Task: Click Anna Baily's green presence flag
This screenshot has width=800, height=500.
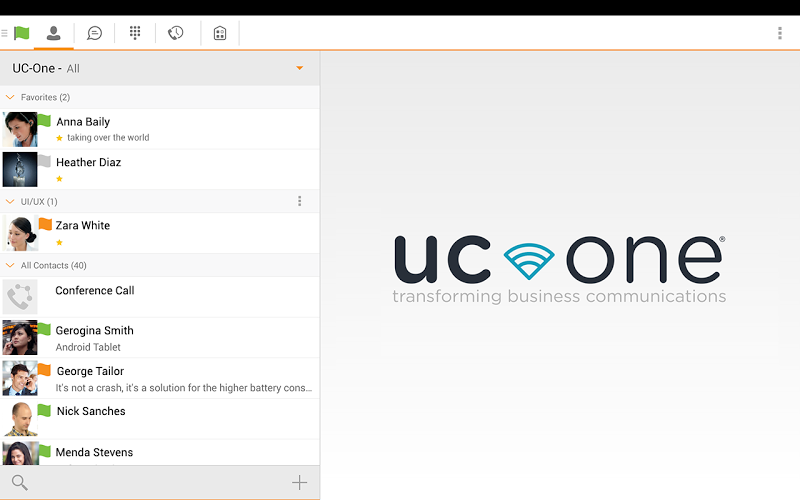Action: [x=44, y=120]
